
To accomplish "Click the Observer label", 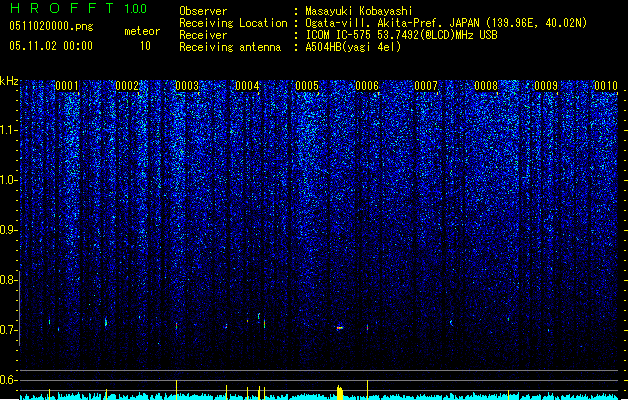I will tap(203, 11).
